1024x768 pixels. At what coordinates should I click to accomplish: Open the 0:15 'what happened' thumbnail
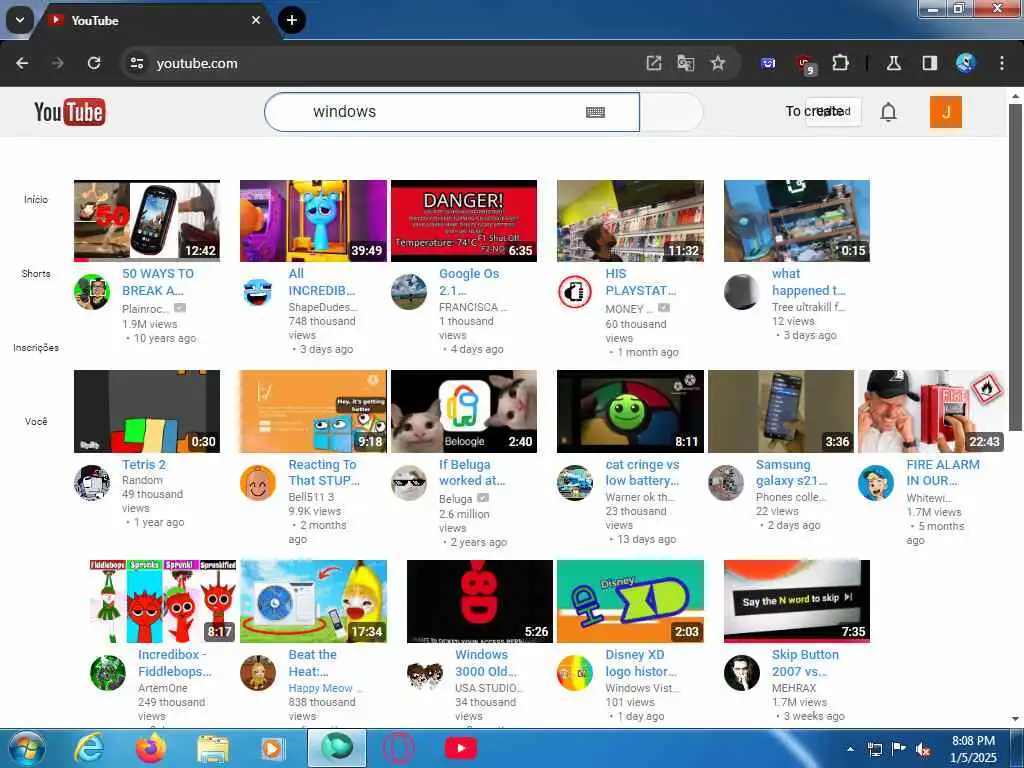pyautogui.click(x=797, y=221)
